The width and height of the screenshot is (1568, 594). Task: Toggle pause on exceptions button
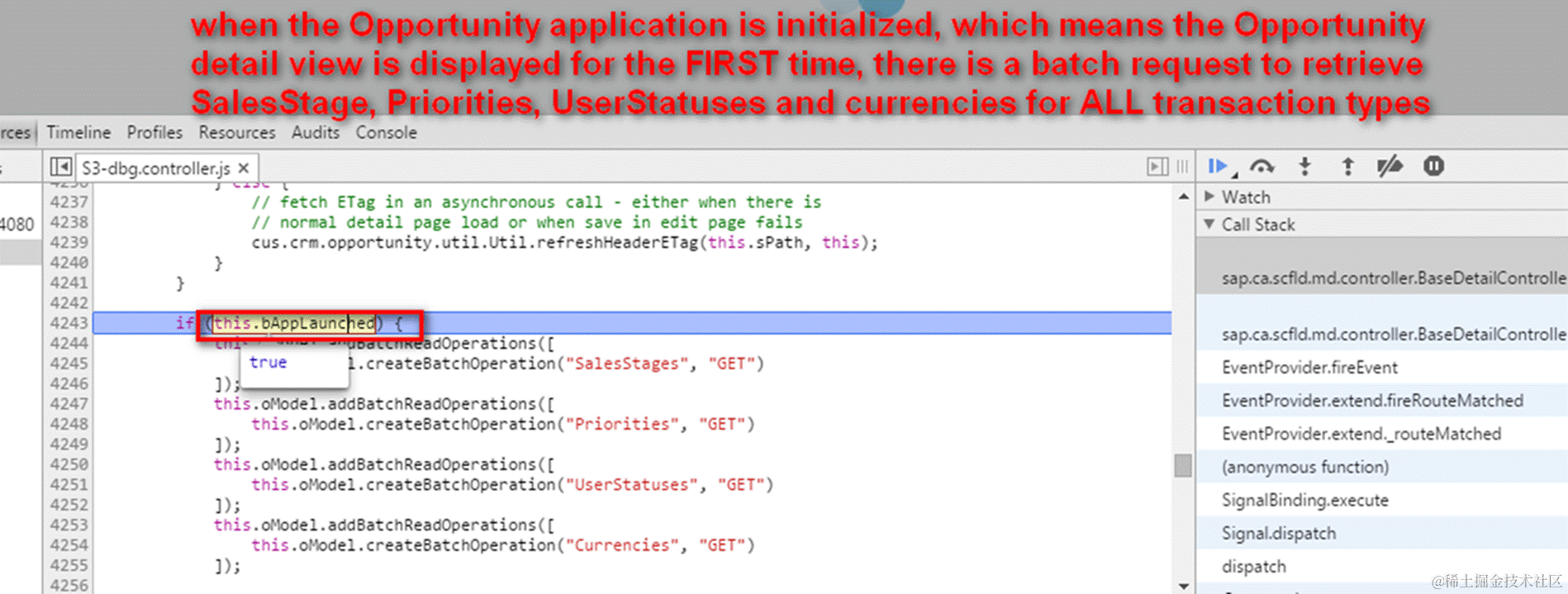pos(1433,166)
